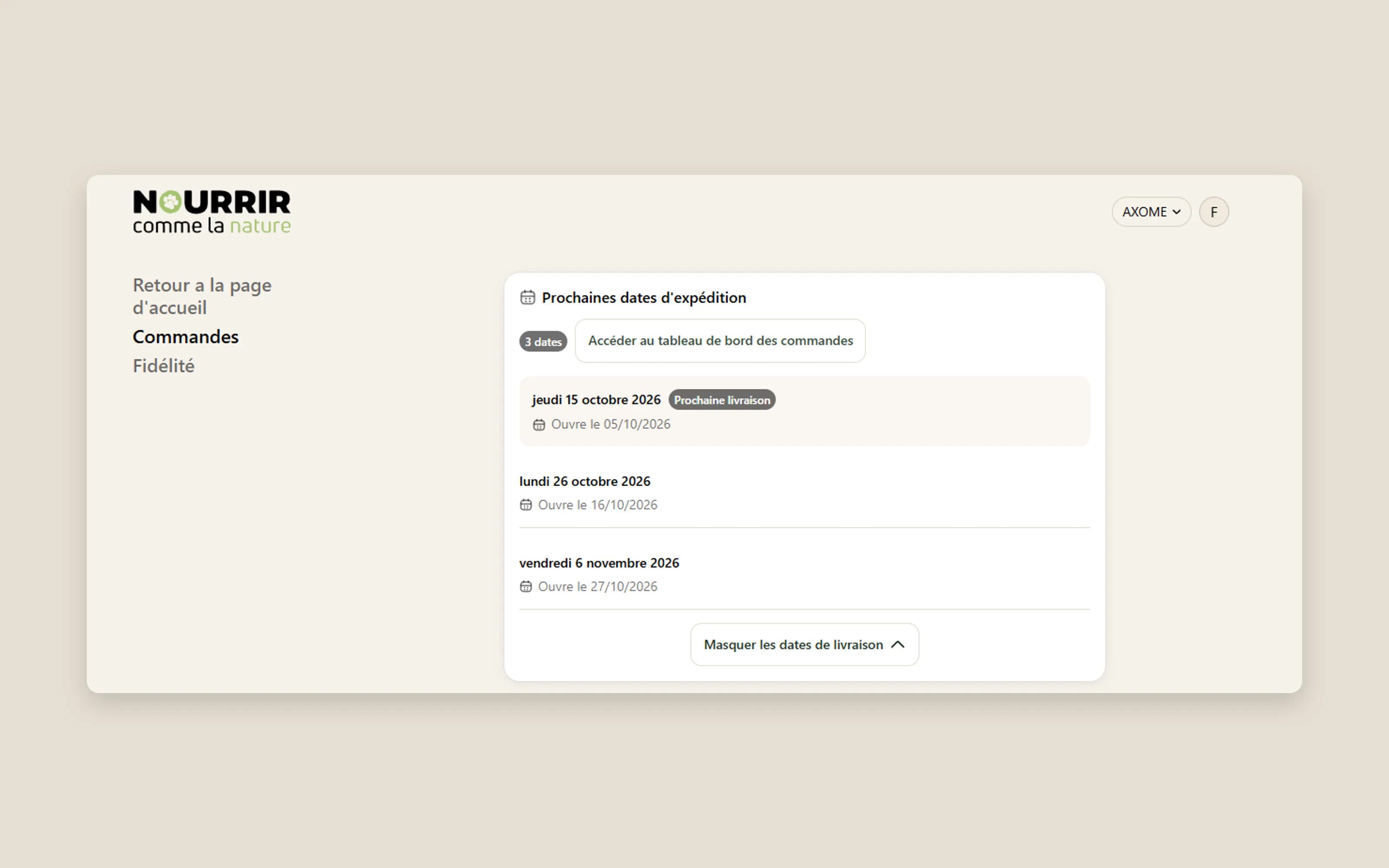Click the Prochaines dates d'expédition heading
The width and height of the screenshot is (1389, 868).
644,297
